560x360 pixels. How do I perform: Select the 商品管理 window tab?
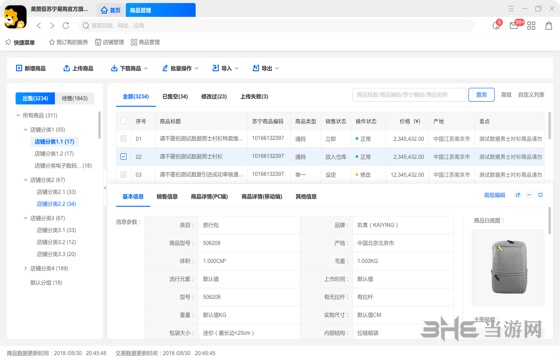160,10
